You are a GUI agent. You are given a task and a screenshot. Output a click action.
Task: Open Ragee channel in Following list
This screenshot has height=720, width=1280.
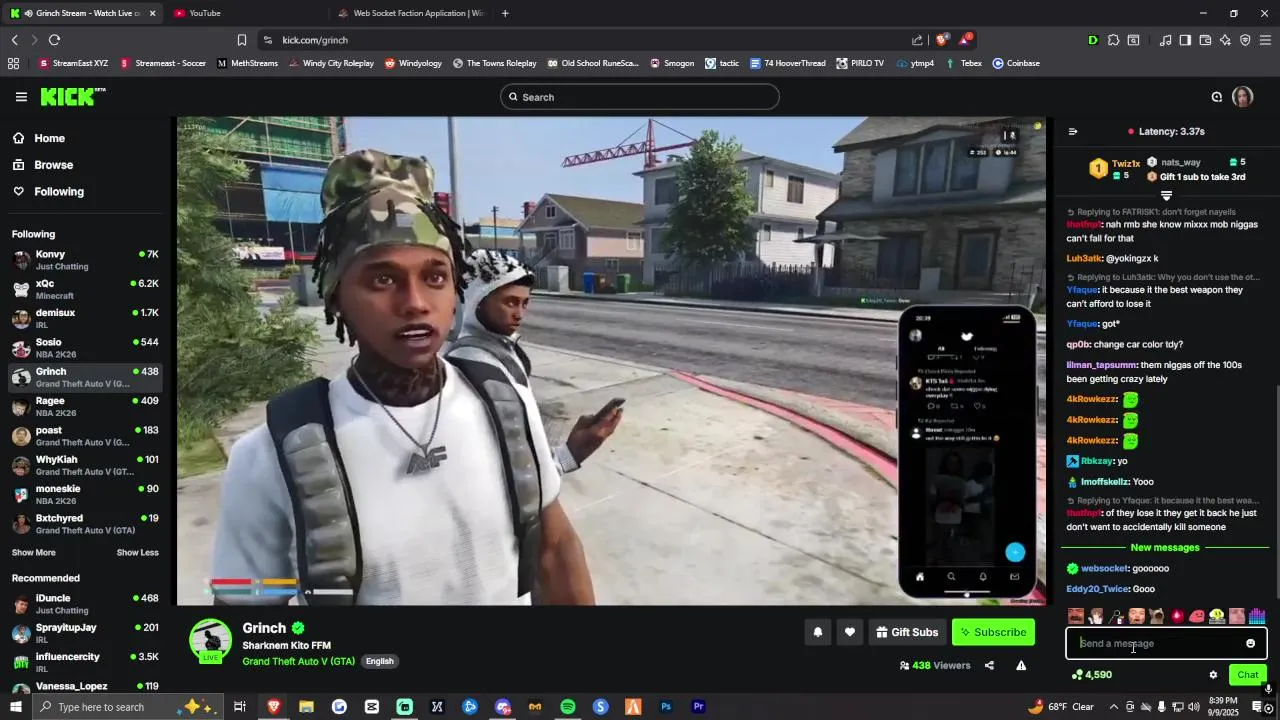[85, 406]
